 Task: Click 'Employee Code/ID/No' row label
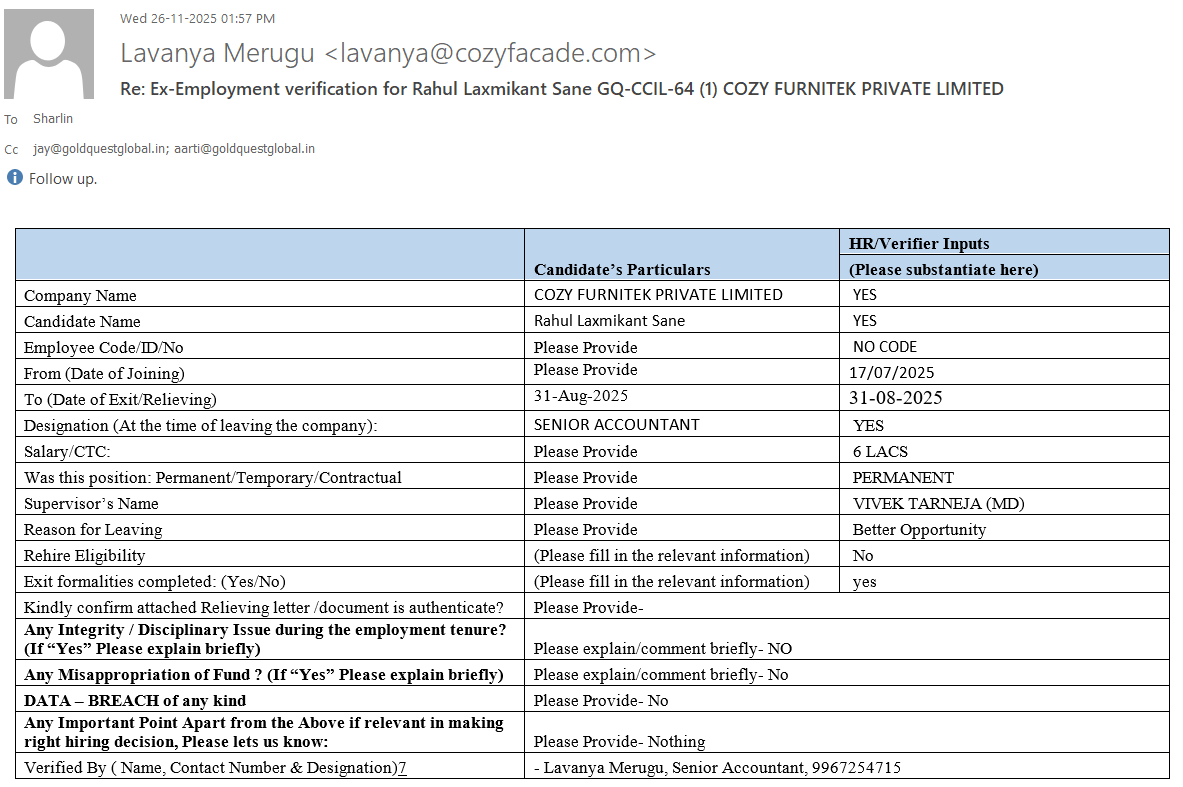point(103,347)
